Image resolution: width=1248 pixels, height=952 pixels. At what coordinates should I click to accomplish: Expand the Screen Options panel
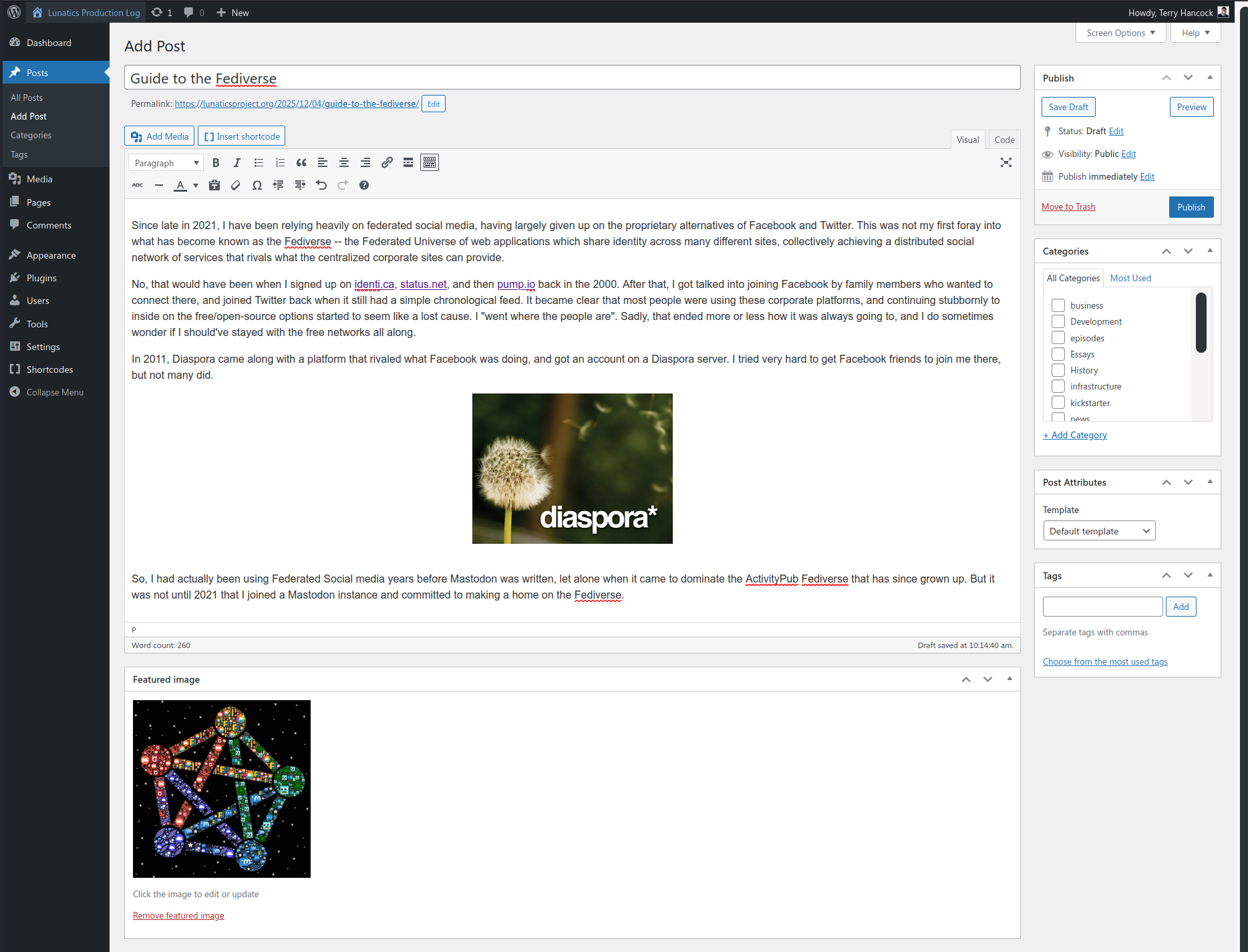pos(1120,33)
